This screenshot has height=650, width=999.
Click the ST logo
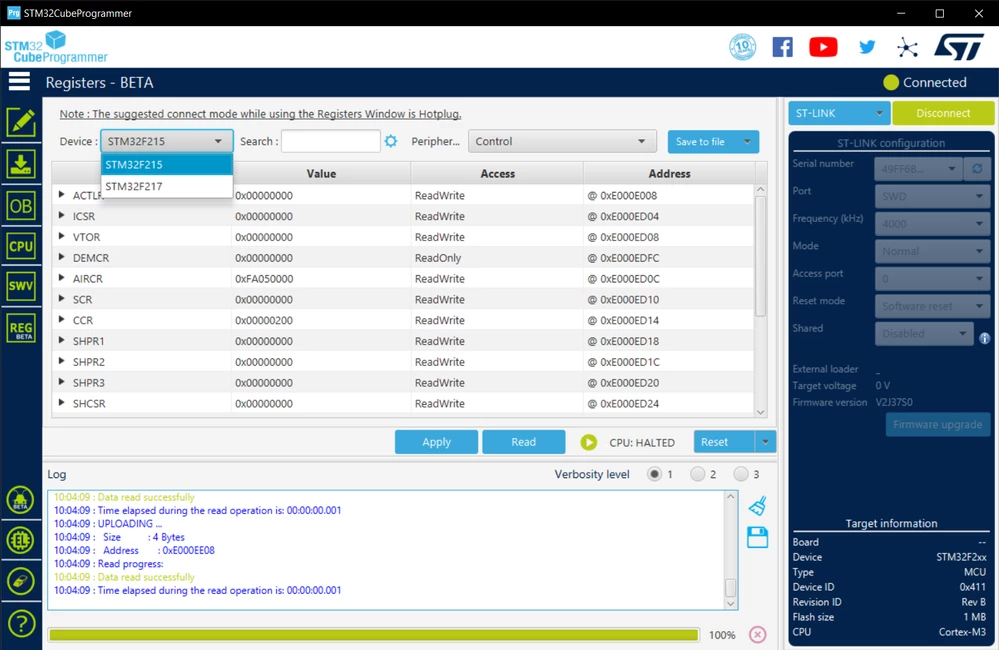pyautogui.click(x=959, y=47)
